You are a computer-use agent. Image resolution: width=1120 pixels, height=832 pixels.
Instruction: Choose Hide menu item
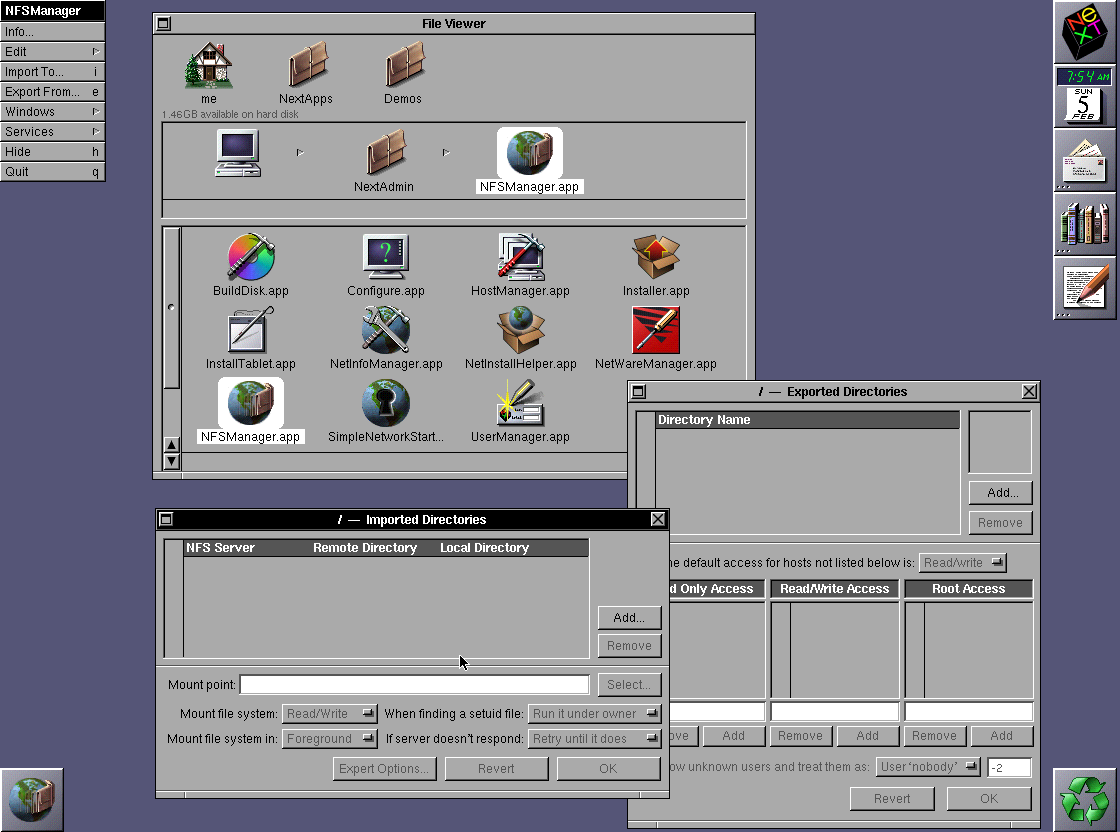[x=53, y=151]
